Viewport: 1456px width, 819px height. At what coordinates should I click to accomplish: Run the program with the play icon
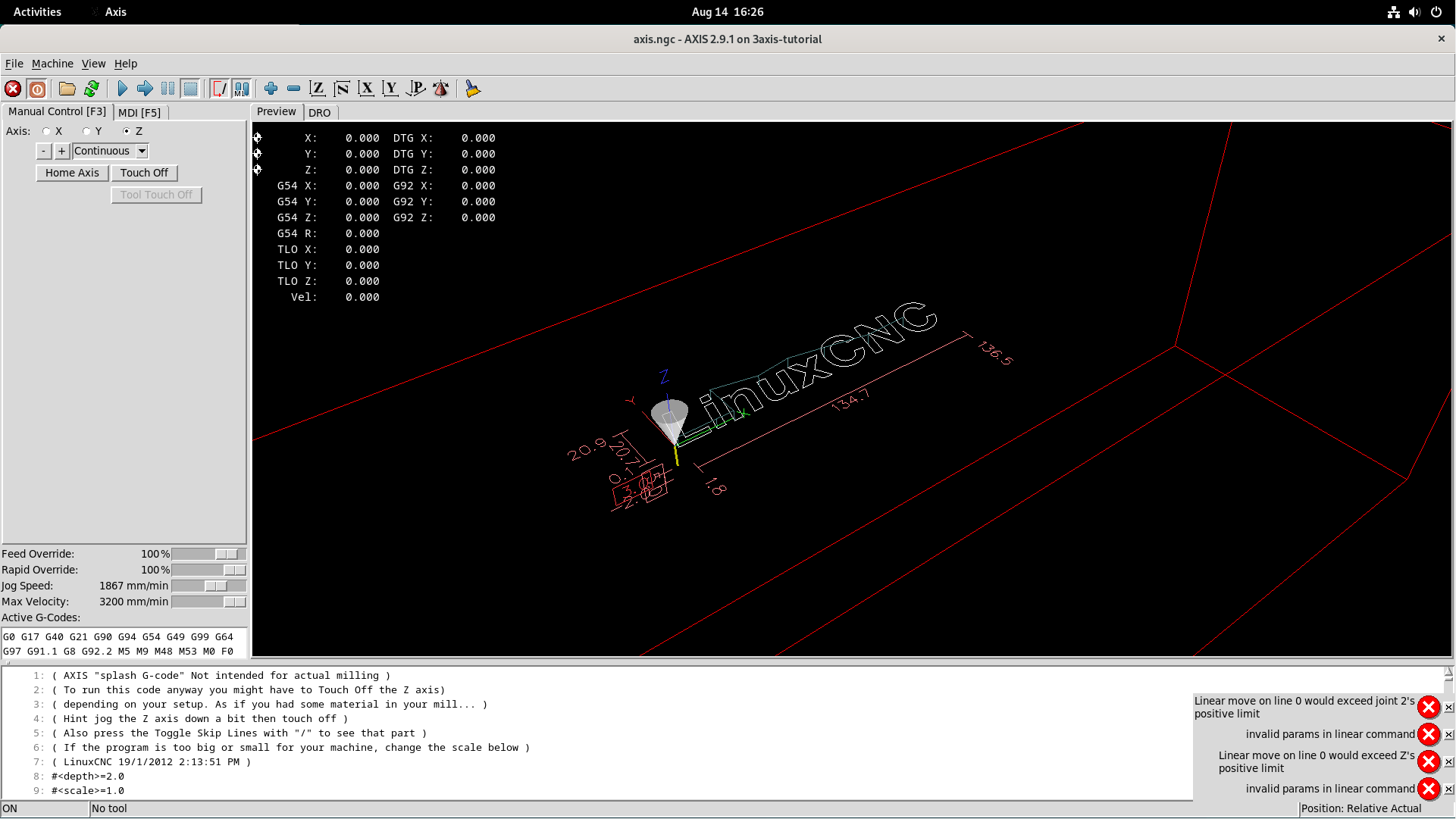coord(122,89)
